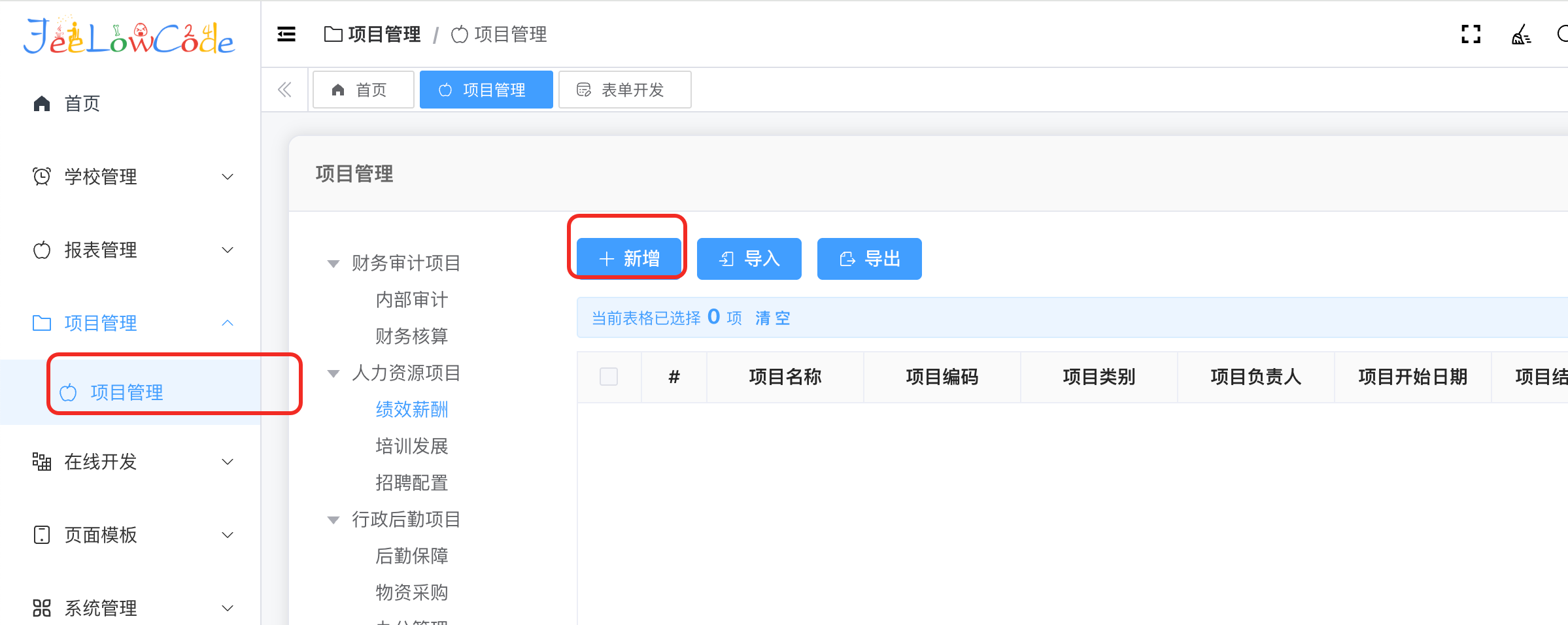
Task: Select 绩效薪酬 in the category tree
Action: 411,409
